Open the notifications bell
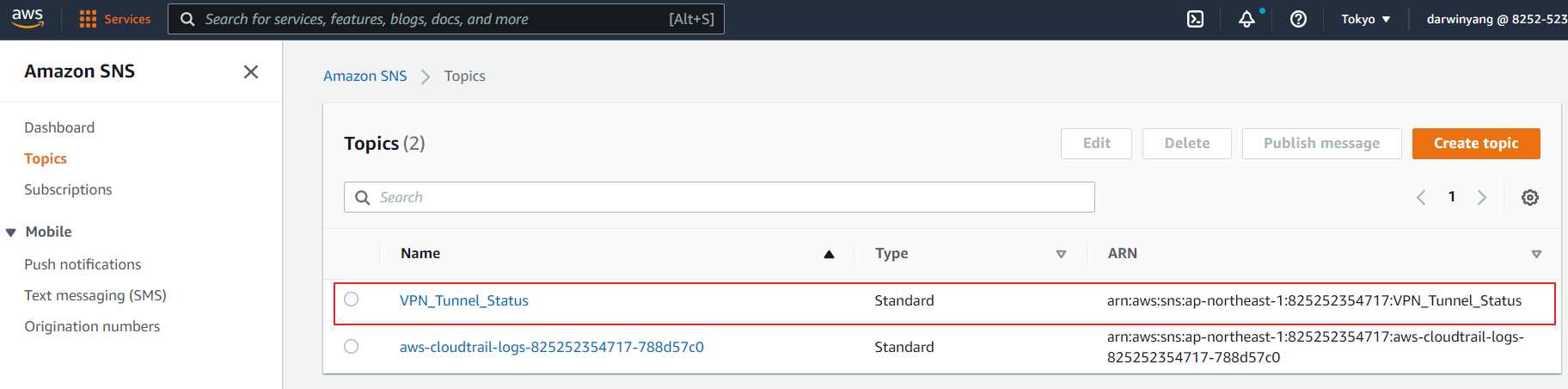The width and height of the screenshot is (1568, 389). point(1246,19)
